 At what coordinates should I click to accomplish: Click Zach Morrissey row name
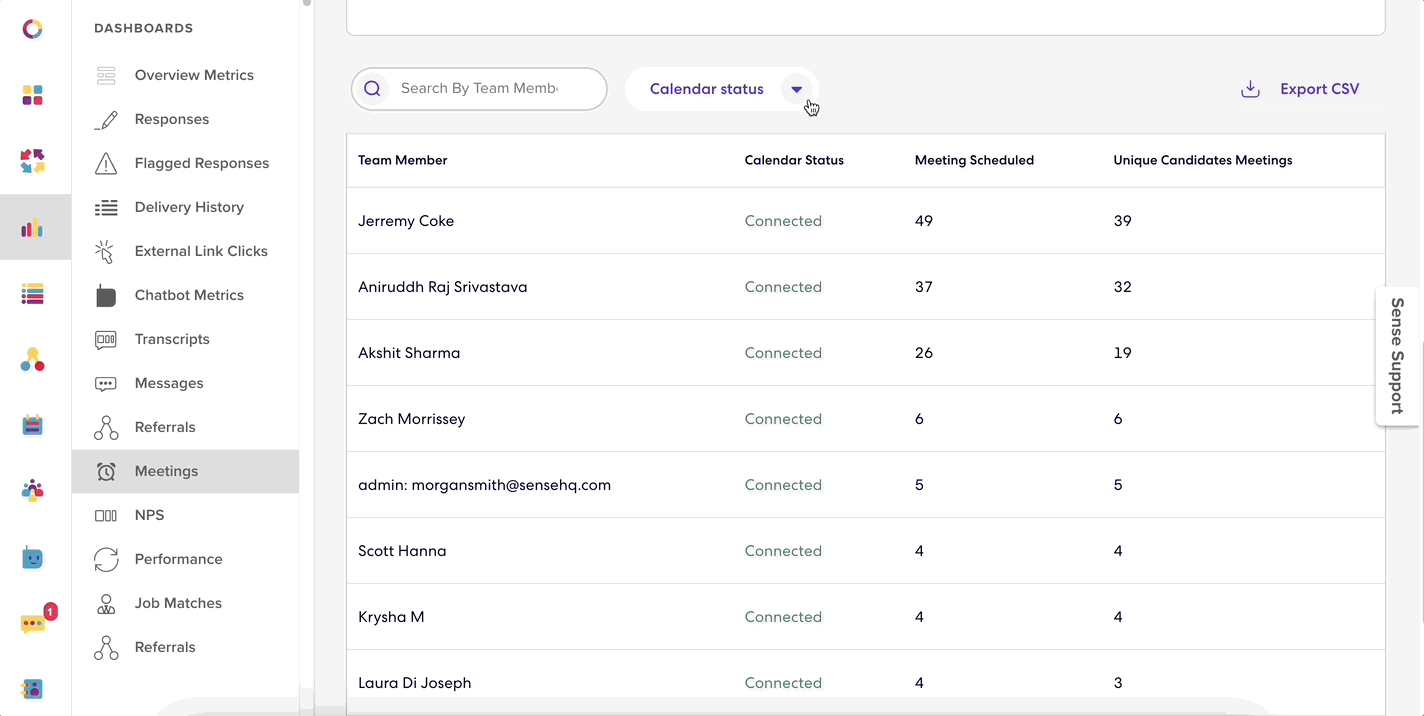pyautogui.click(x=412, y=419)
